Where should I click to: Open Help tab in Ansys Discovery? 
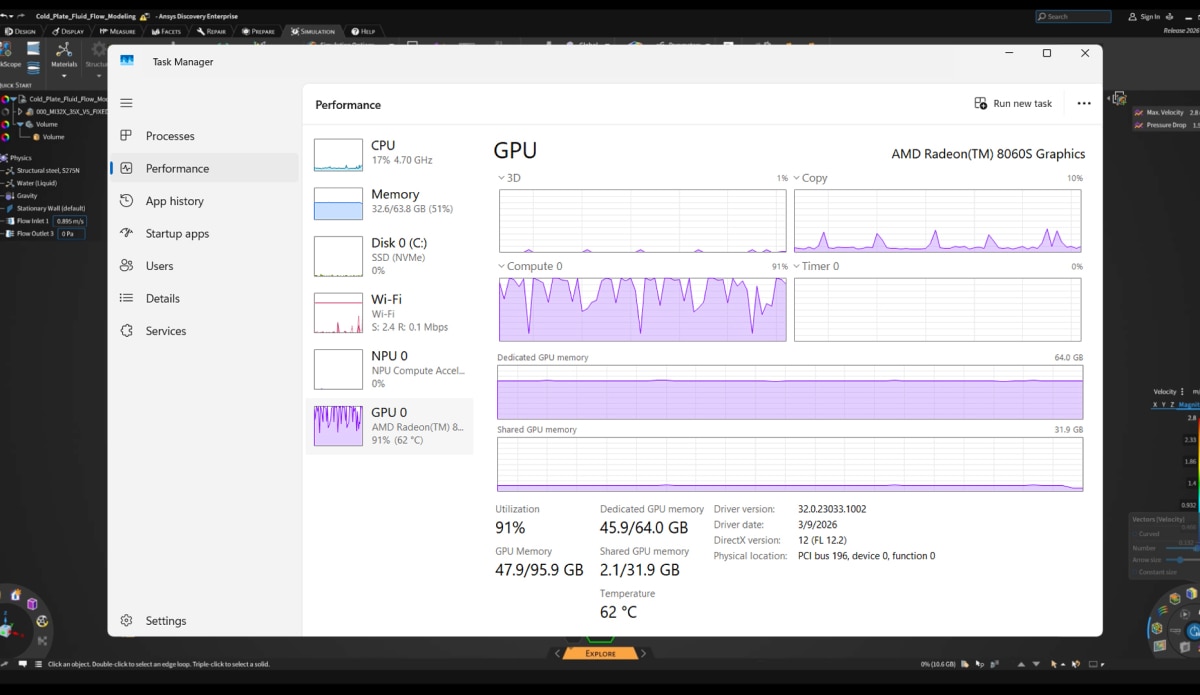coord(363,31)
